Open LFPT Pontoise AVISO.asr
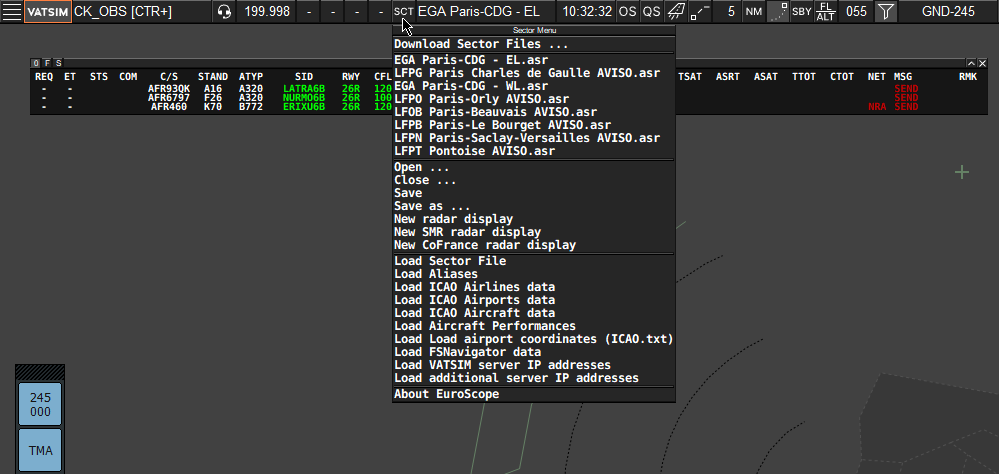The width and height of the screenshot is (999, 474). click(534, 151)
